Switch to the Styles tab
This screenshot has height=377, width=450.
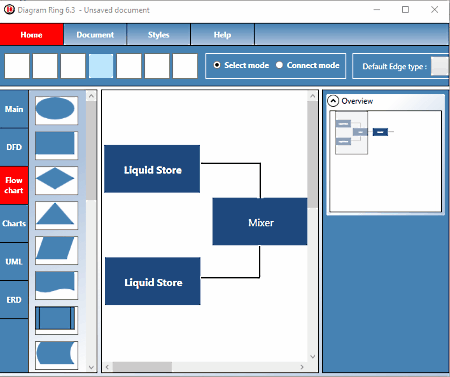point(159,35)
